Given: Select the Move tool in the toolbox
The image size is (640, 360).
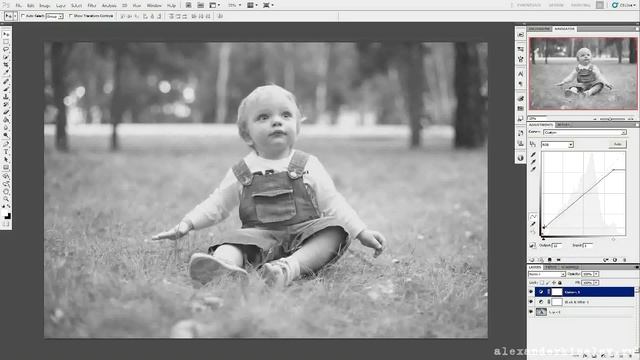Looking at the screenshot, I should pyautogui.click(x=6, y=35).
